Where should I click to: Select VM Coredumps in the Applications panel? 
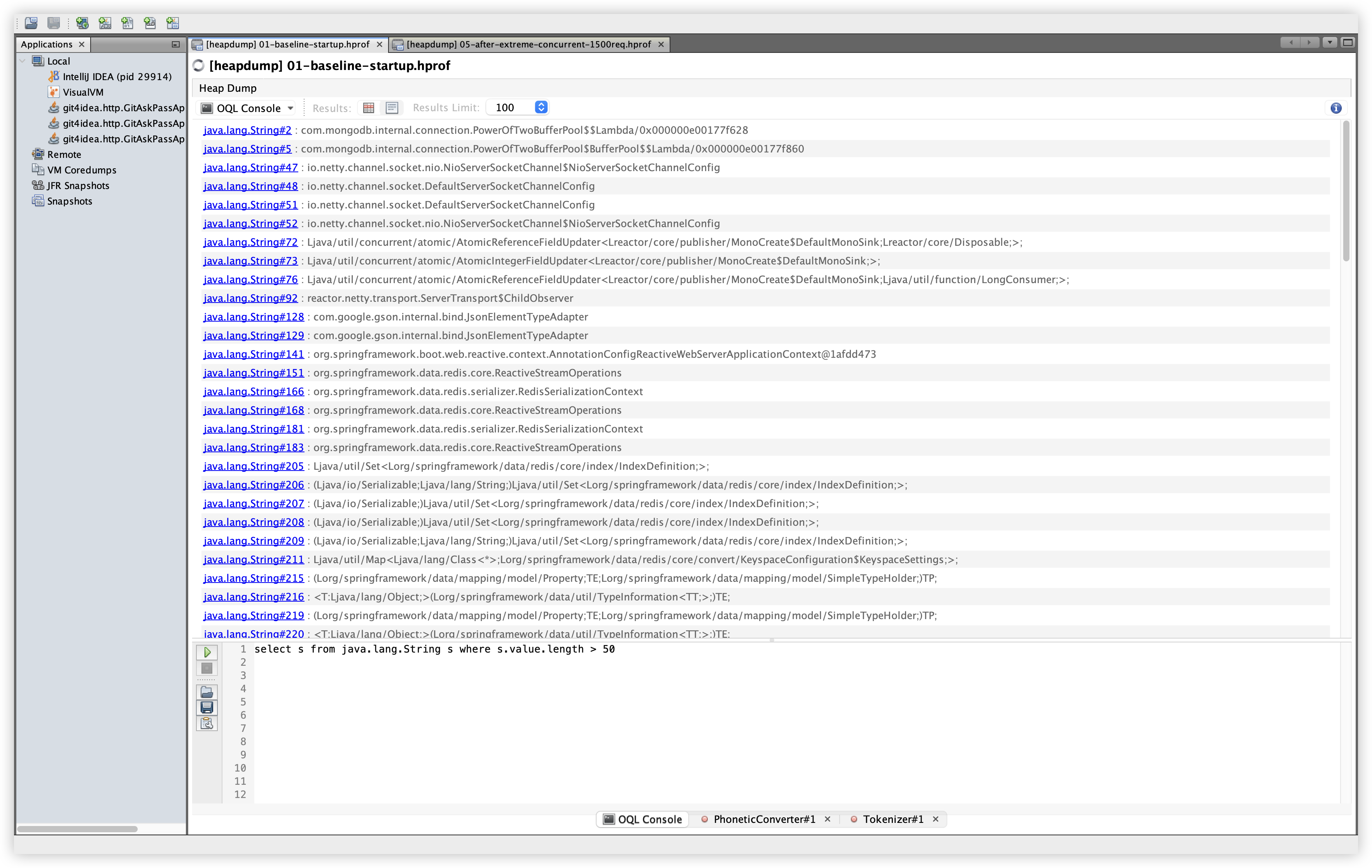(80, 169)
